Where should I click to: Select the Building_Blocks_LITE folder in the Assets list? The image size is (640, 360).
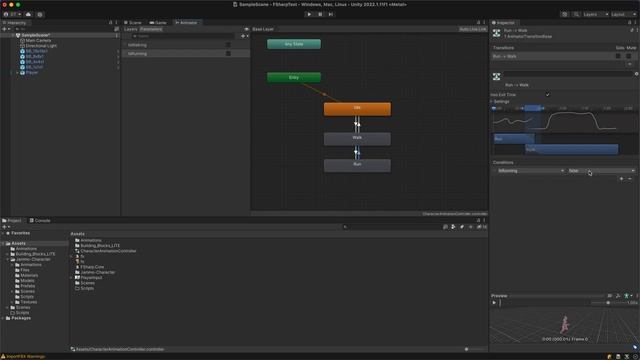98,246
